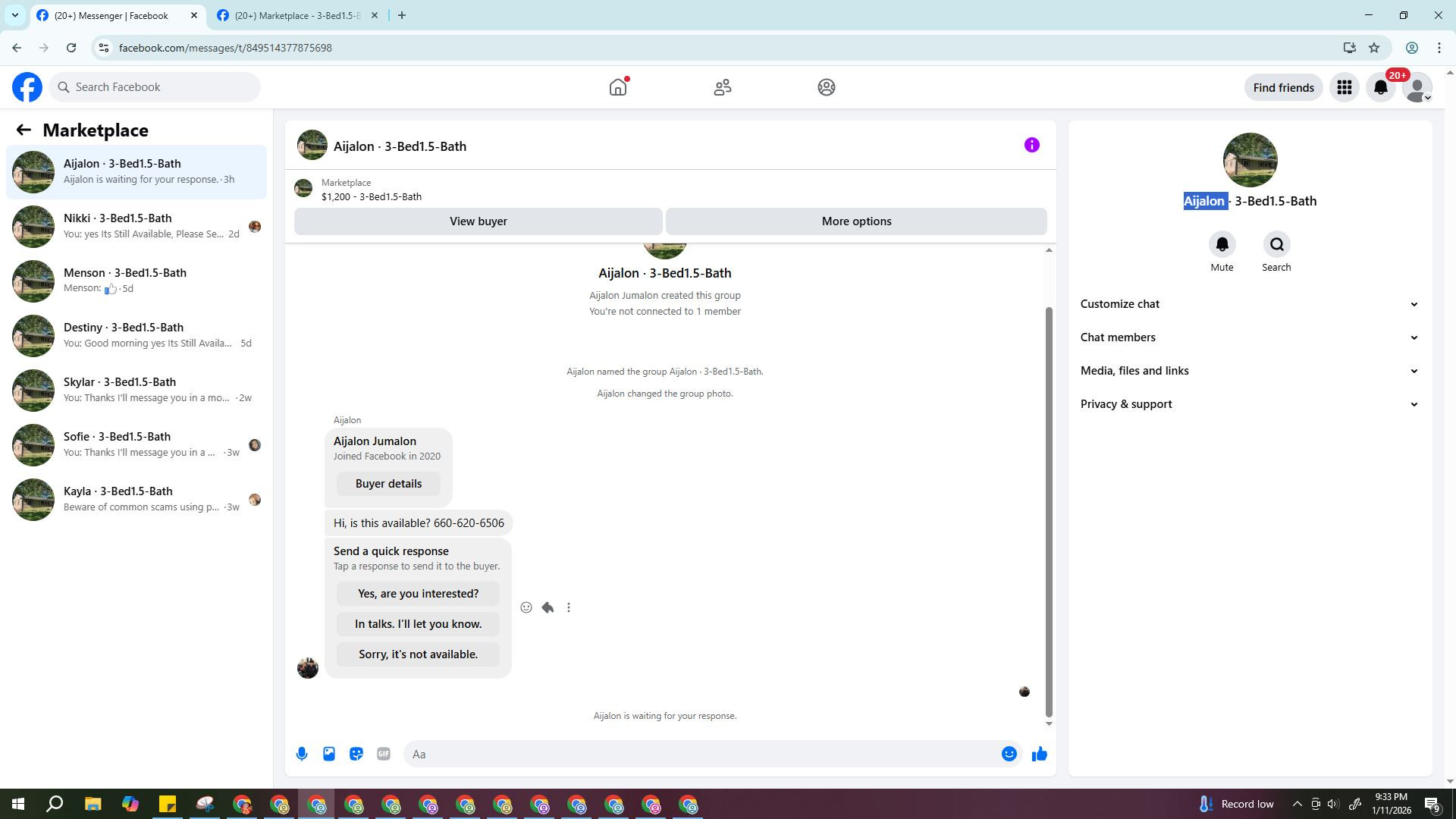Screen dimensions: 1456x819
Task: Search in conversation magnifier icon
Action: click(x=1276, y=244)
